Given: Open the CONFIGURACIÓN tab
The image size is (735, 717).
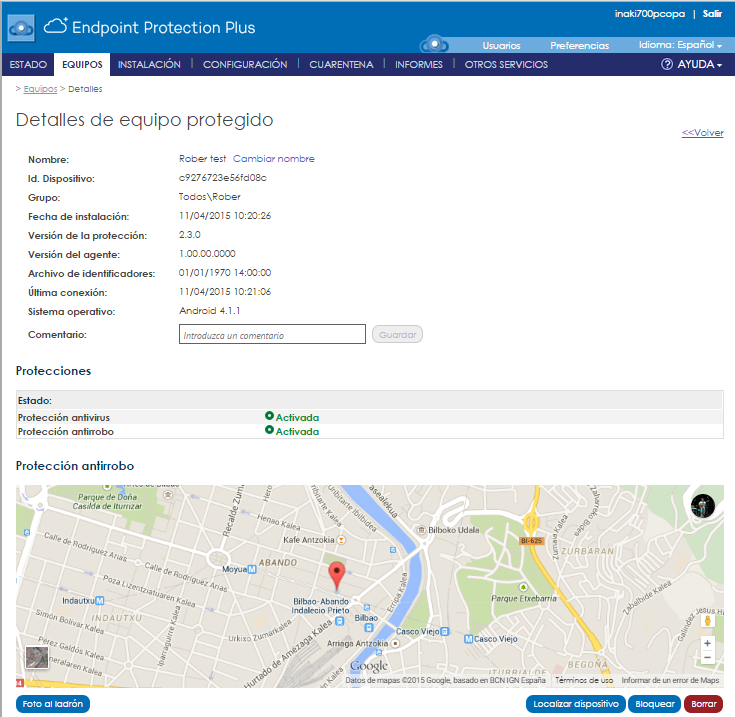Looking at the screenshot, I should tap(245, 65).
